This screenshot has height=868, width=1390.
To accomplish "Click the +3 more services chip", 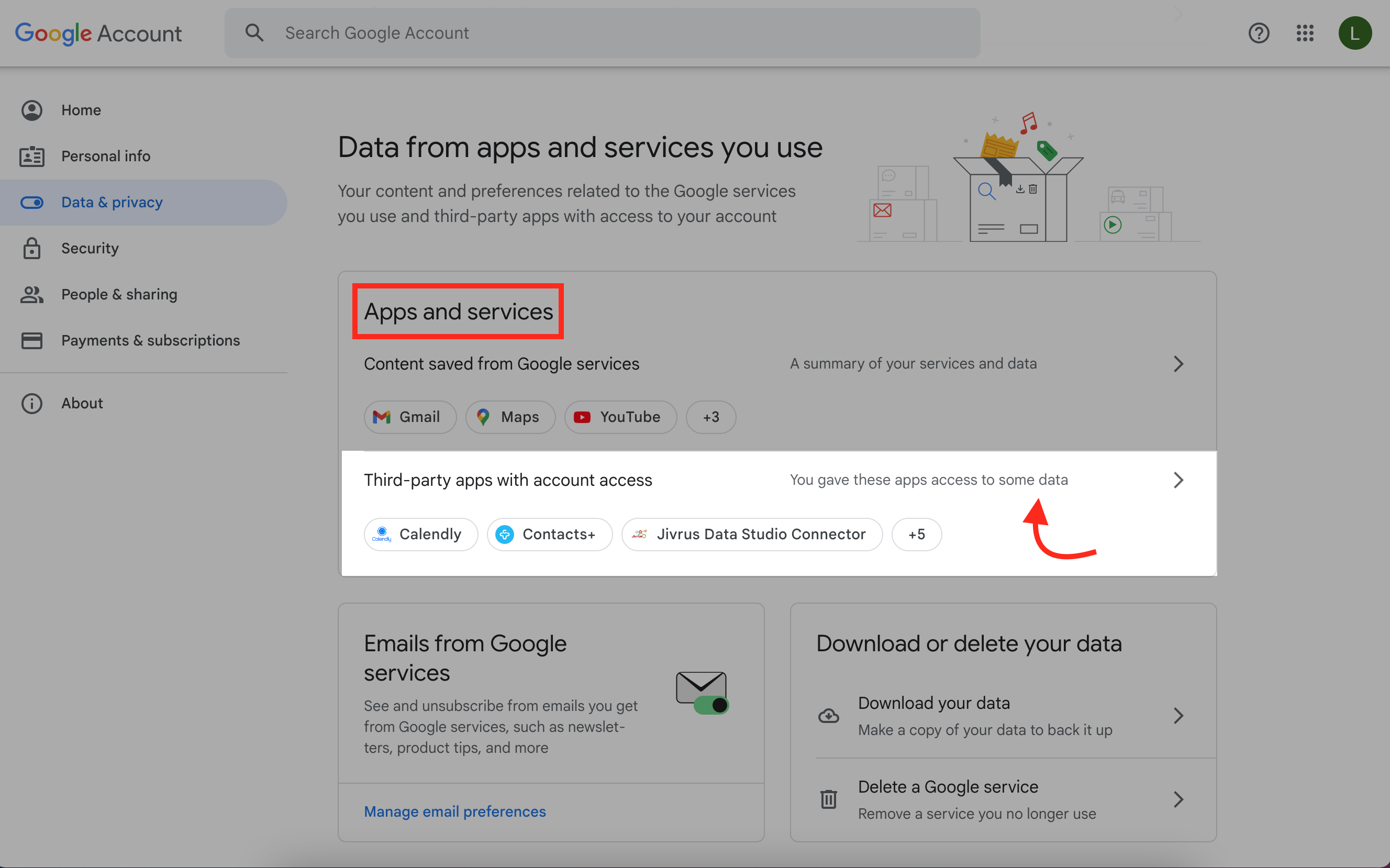I will 710,417.
